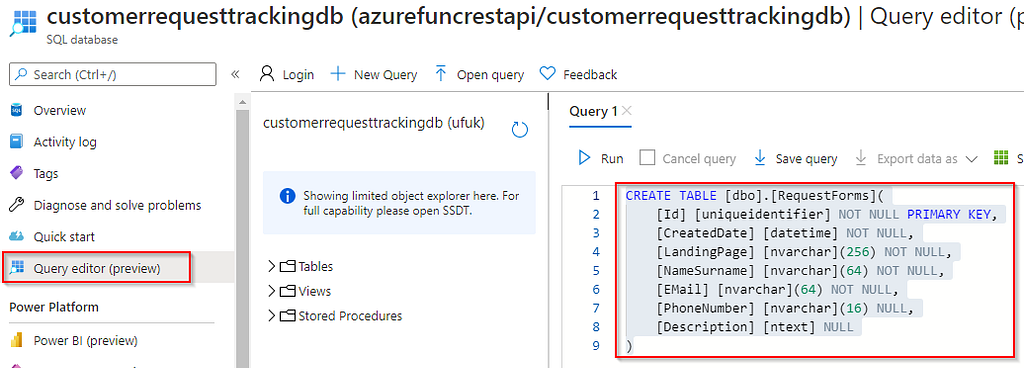
Task: Click the Stored Procedures folder icon
Action: (x=288, y=316)
